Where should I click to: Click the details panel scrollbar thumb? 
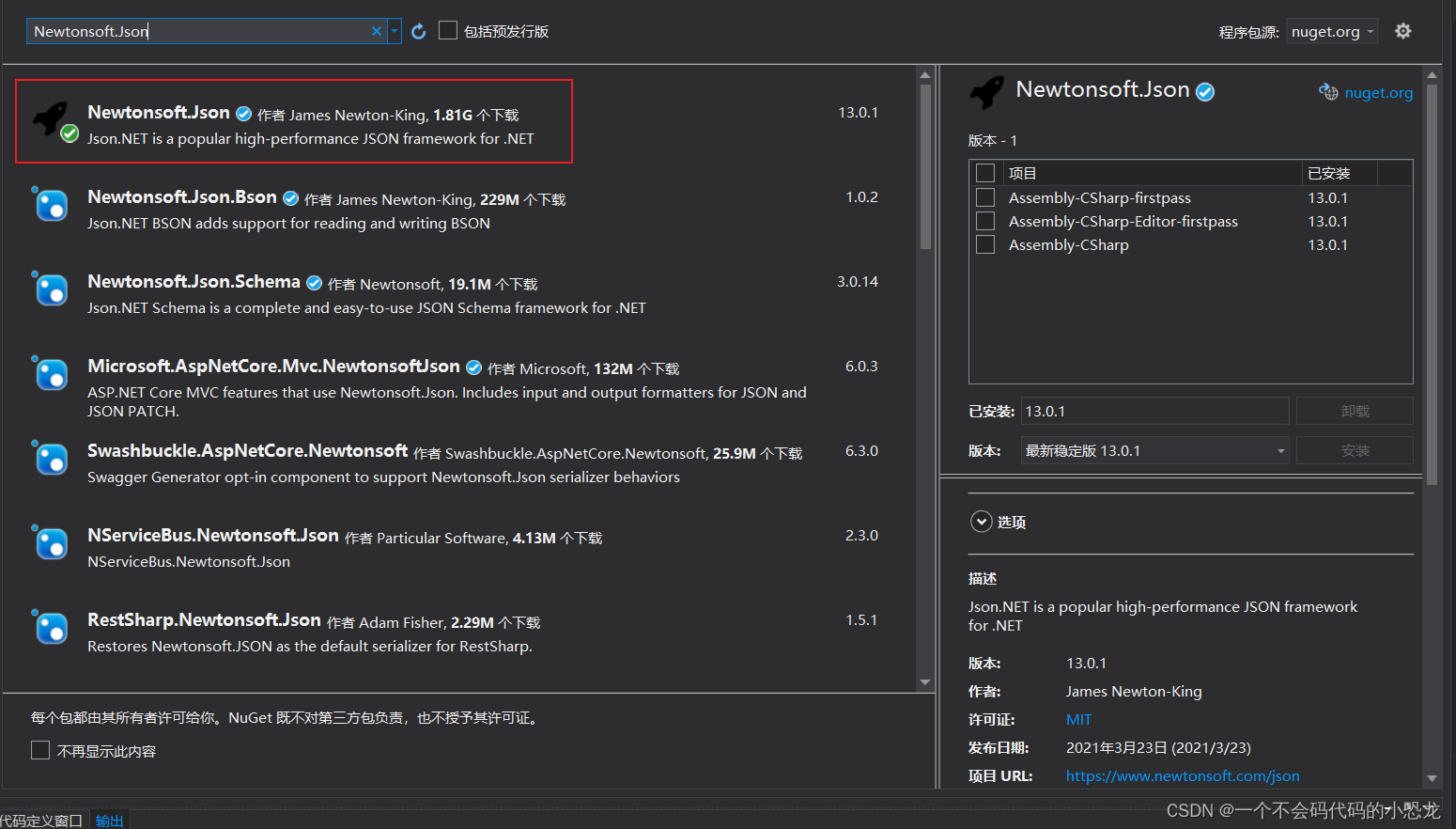click(x=1432, y=285)
